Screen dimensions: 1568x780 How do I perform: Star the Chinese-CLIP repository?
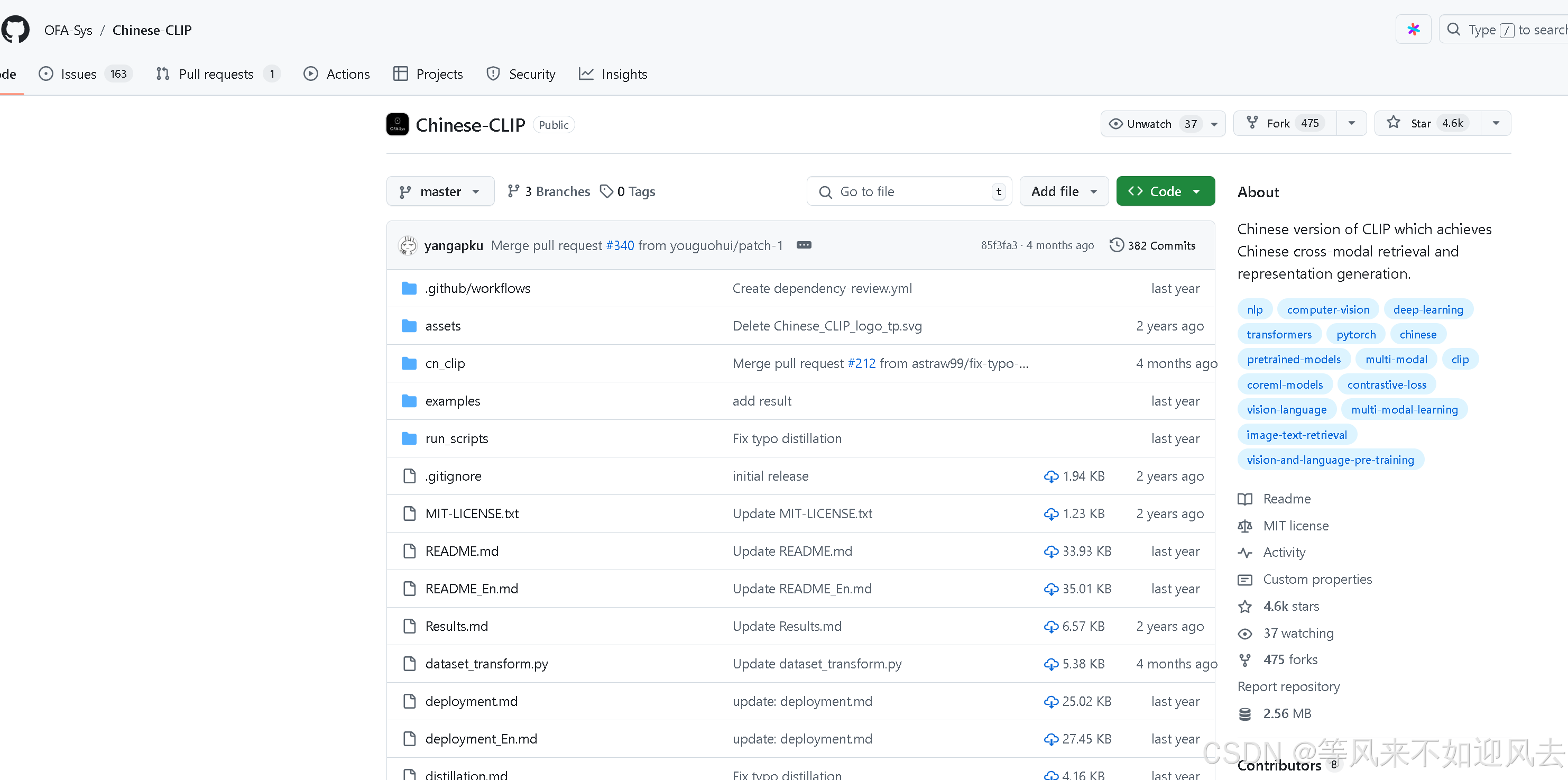point(1428,124)
